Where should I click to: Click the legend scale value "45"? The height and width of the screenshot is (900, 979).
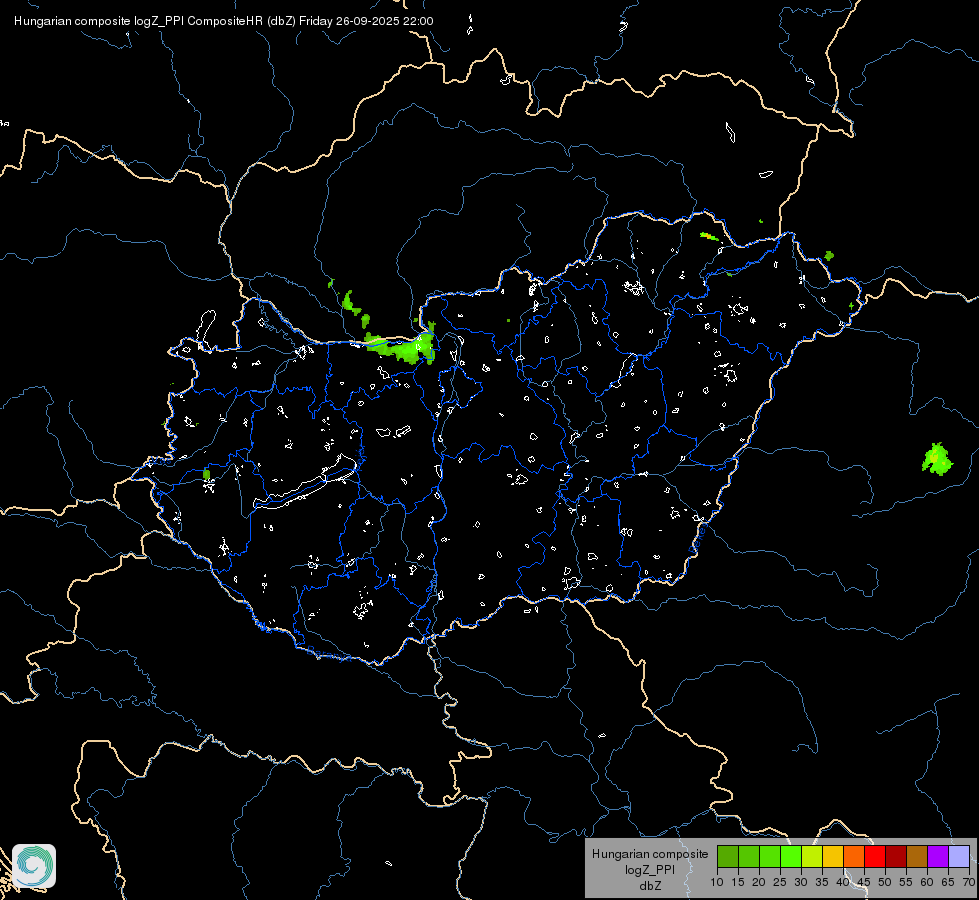click(863, 883)
